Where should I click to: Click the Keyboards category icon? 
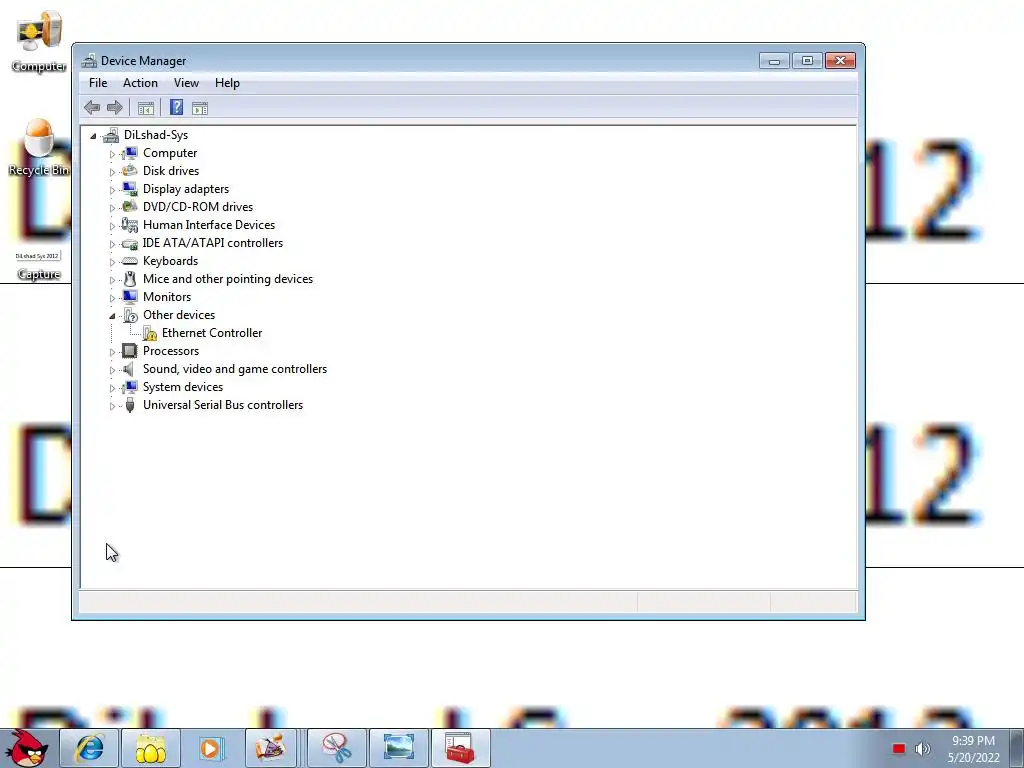click(x=130, y=261)
